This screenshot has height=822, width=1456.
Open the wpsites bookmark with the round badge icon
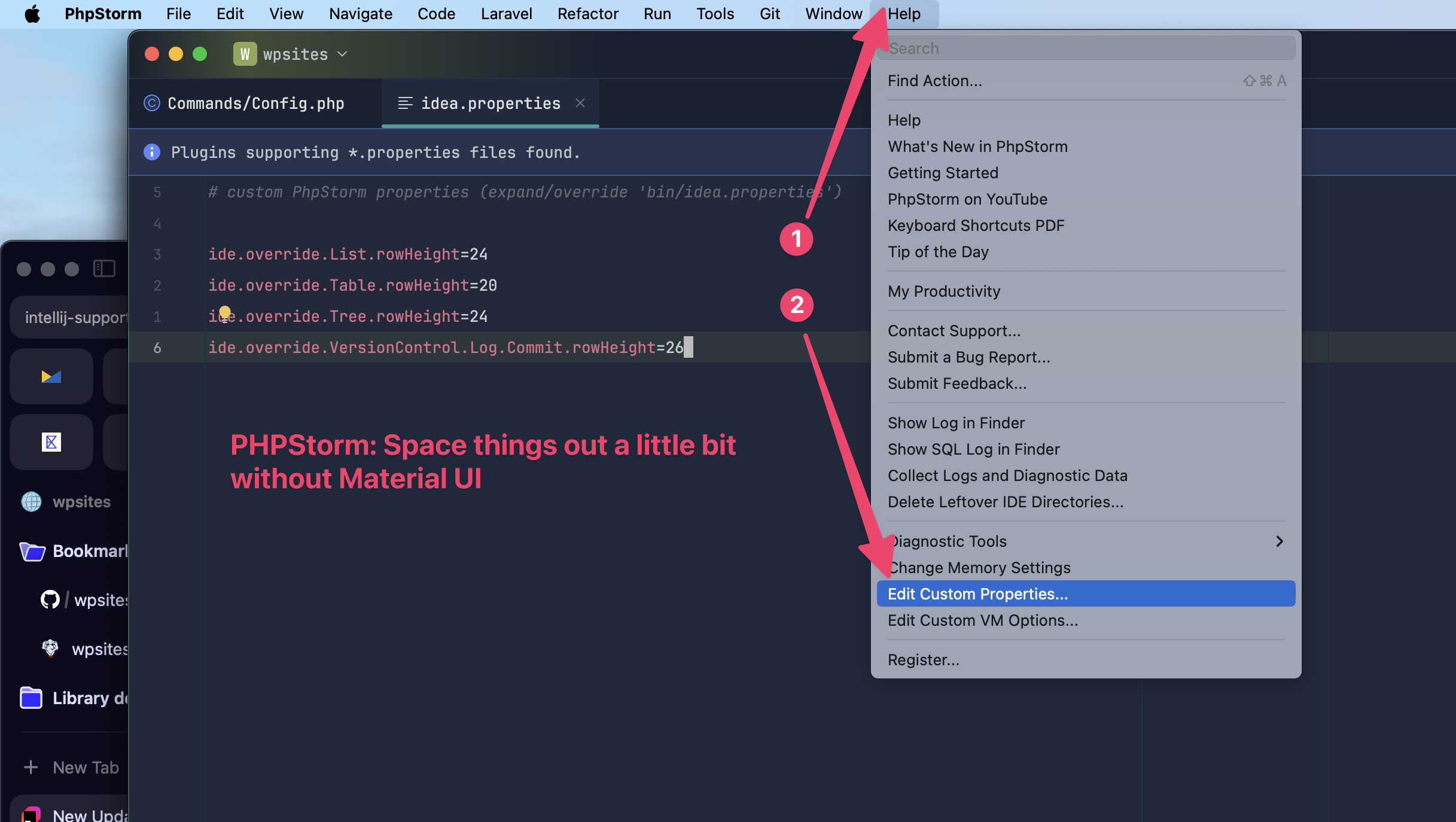[84, 649]
